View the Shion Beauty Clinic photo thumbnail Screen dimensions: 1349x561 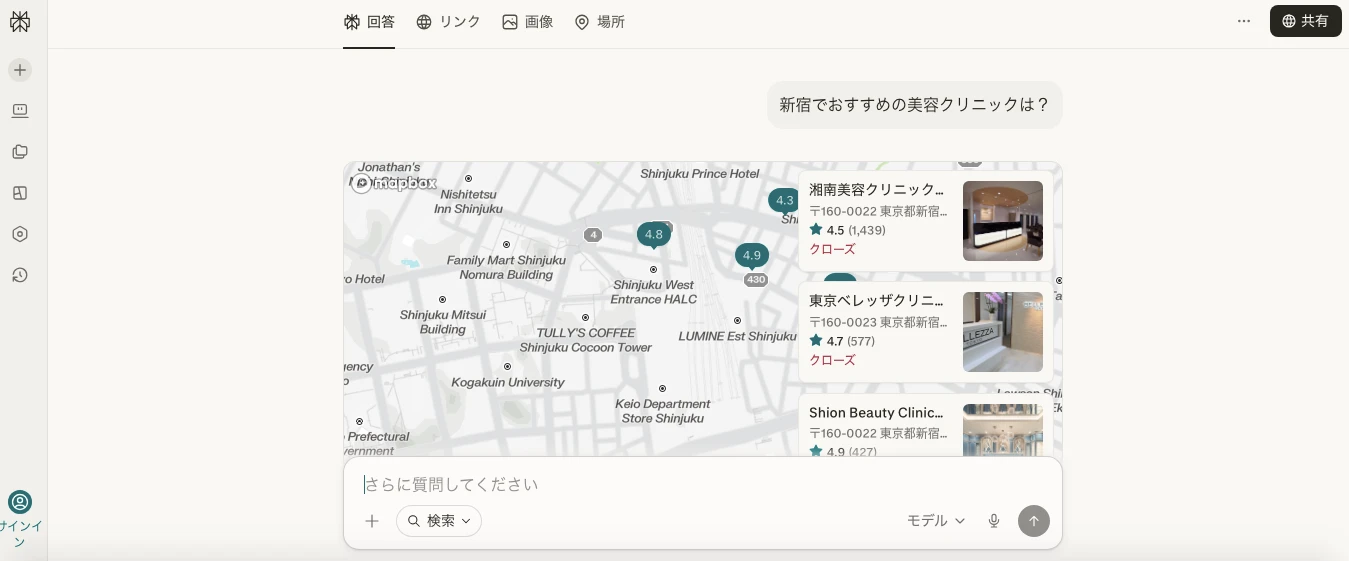pos(1003,431)
